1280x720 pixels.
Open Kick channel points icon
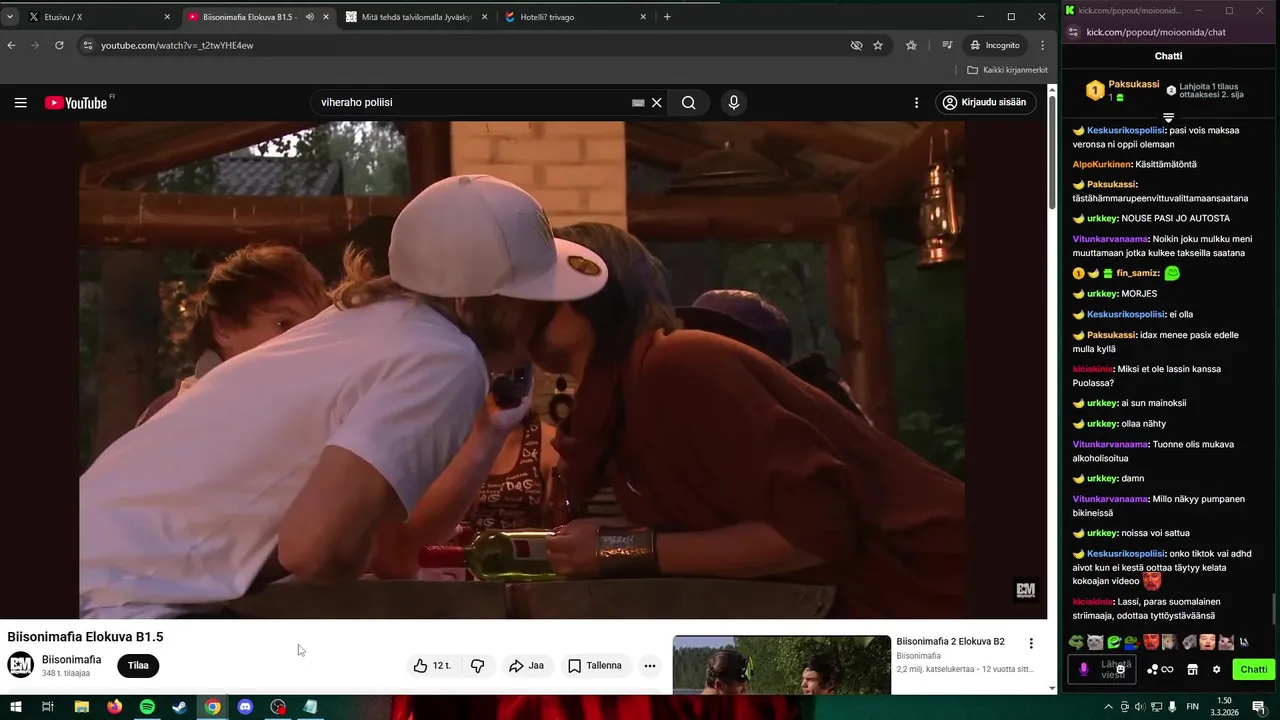point(1160,669)
